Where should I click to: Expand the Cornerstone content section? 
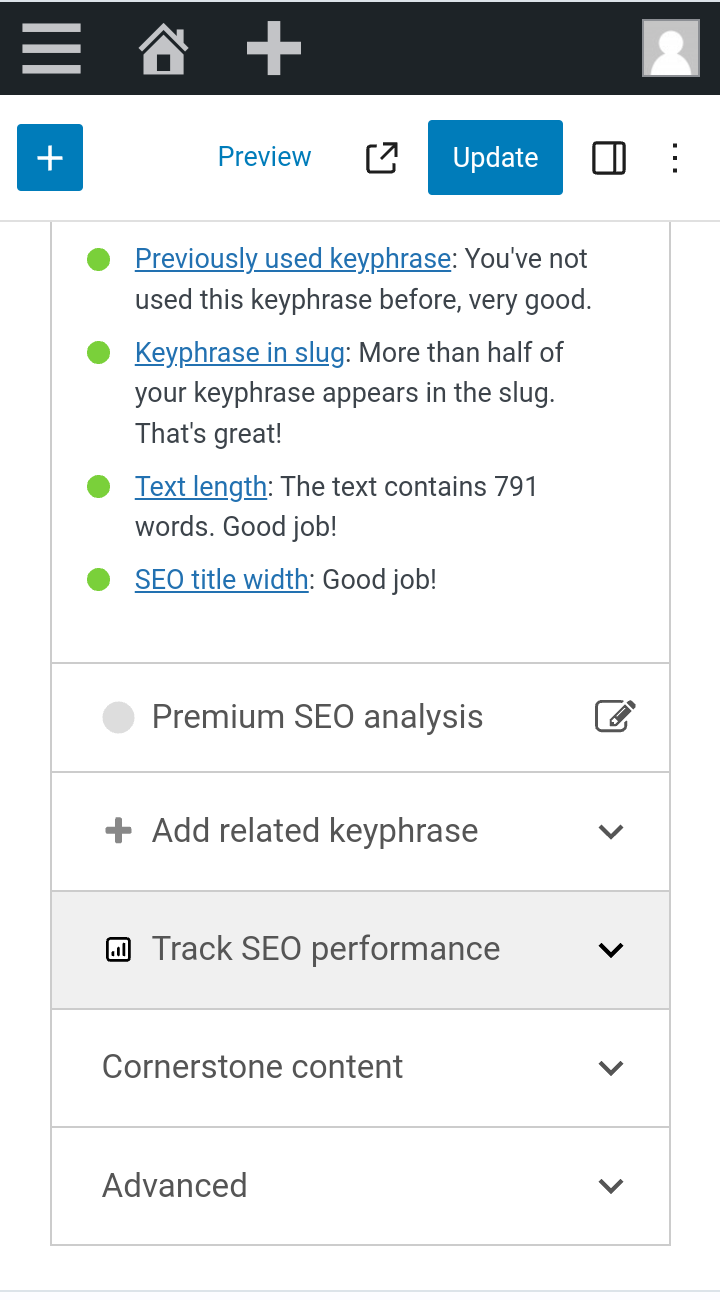point(360,1068)
